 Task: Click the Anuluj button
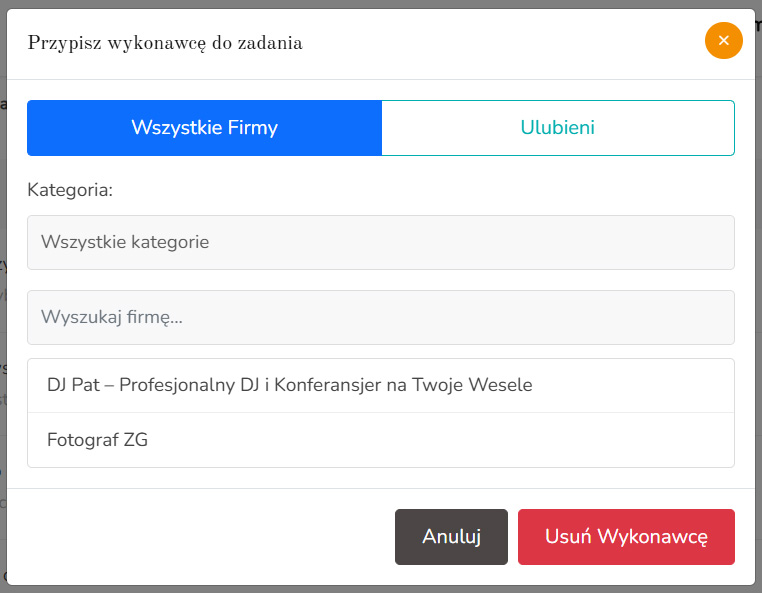click(451, 537)
